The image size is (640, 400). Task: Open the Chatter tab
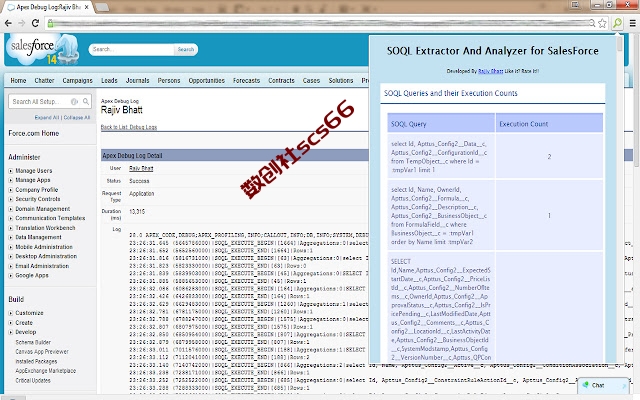pos(44,80)
